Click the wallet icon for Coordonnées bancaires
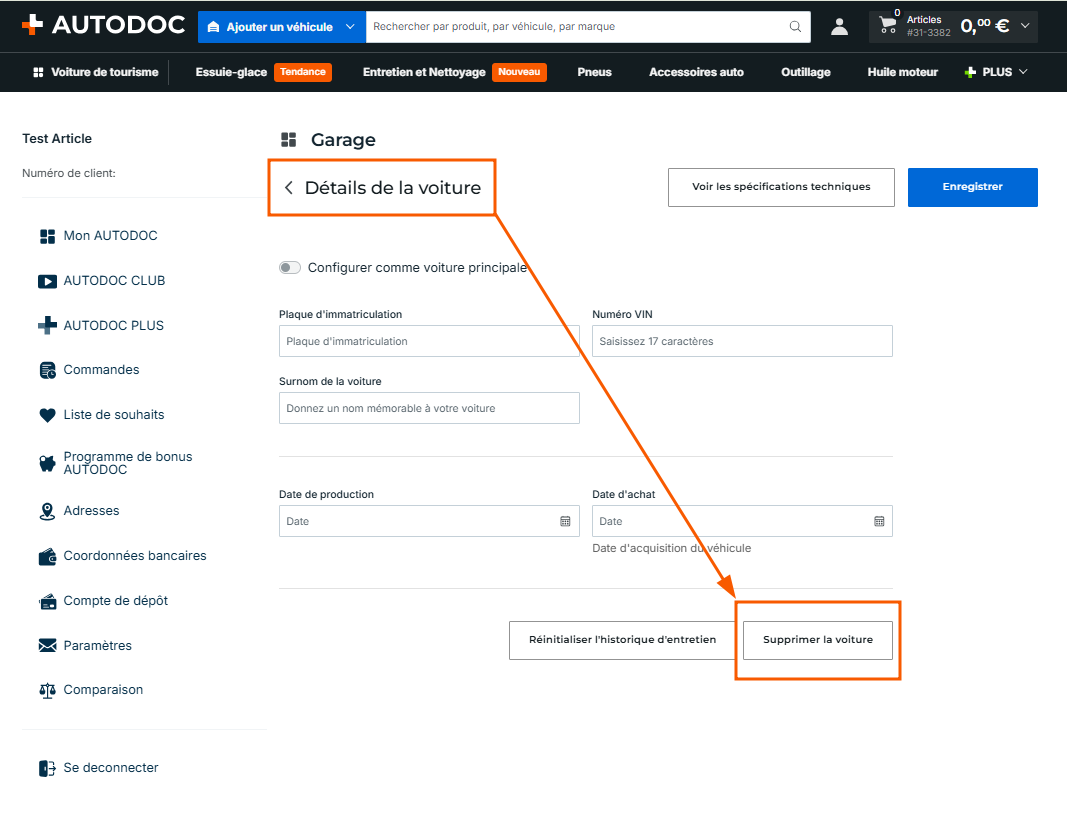 [x=47, y=556]
